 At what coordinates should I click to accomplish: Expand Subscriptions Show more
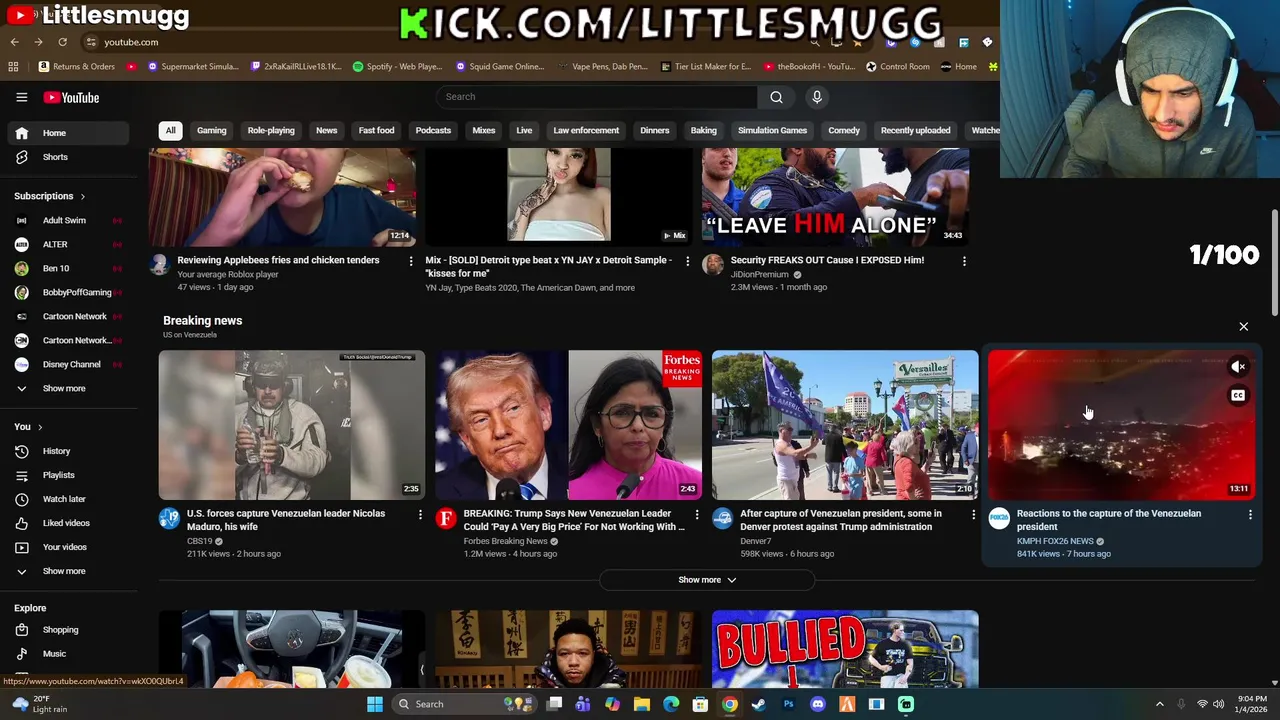pos(68,388)
